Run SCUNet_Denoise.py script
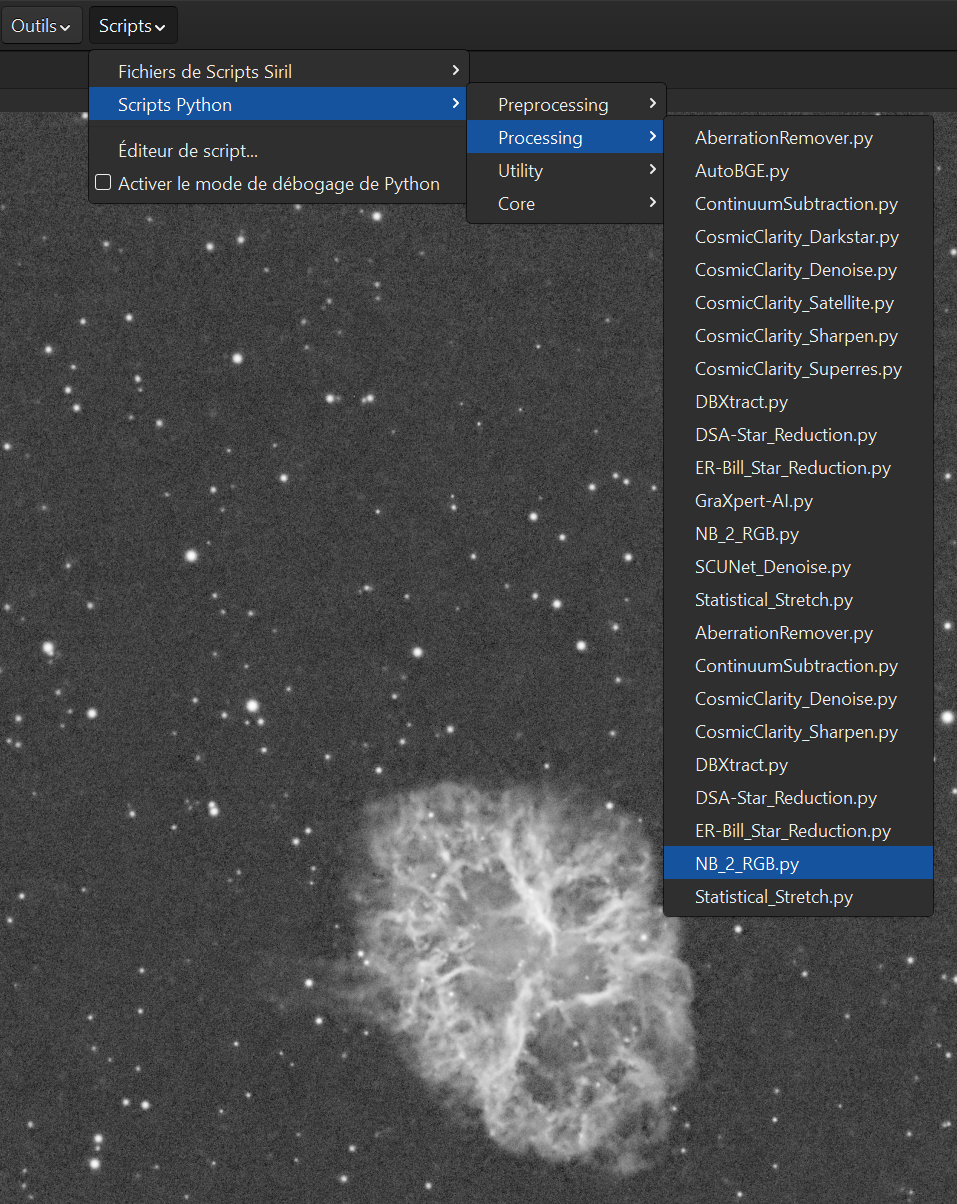 click(x=798, y=567)
